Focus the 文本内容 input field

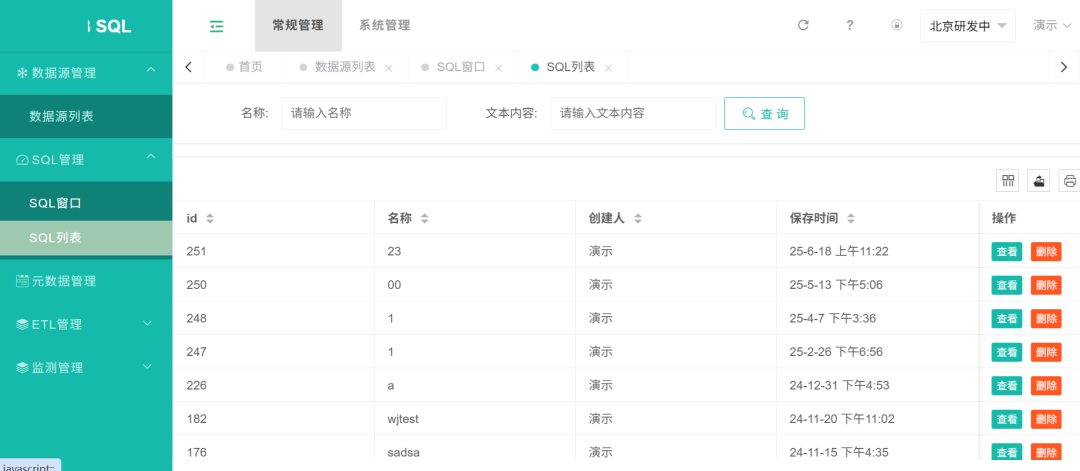click(633, 114)
